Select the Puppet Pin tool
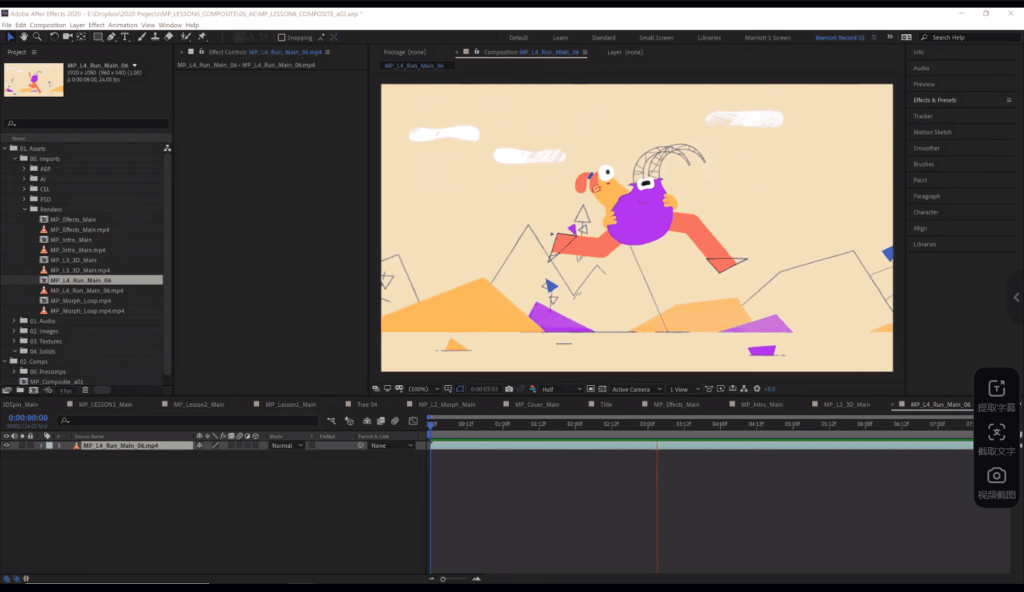The width and height of the screenshot is (1024, 592). (x=202, y=37)
